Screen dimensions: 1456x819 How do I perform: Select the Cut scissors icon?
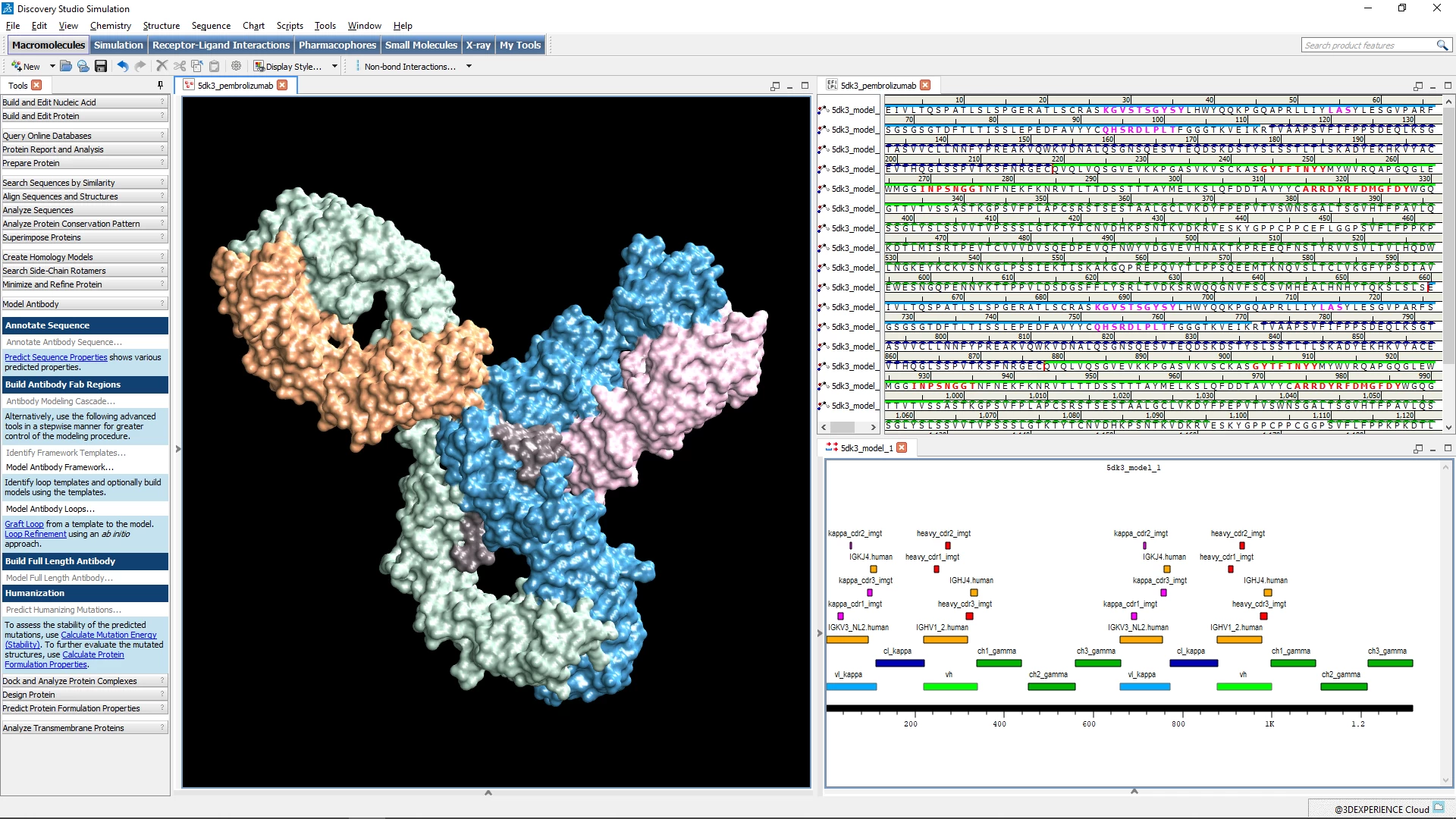[180, 66]
